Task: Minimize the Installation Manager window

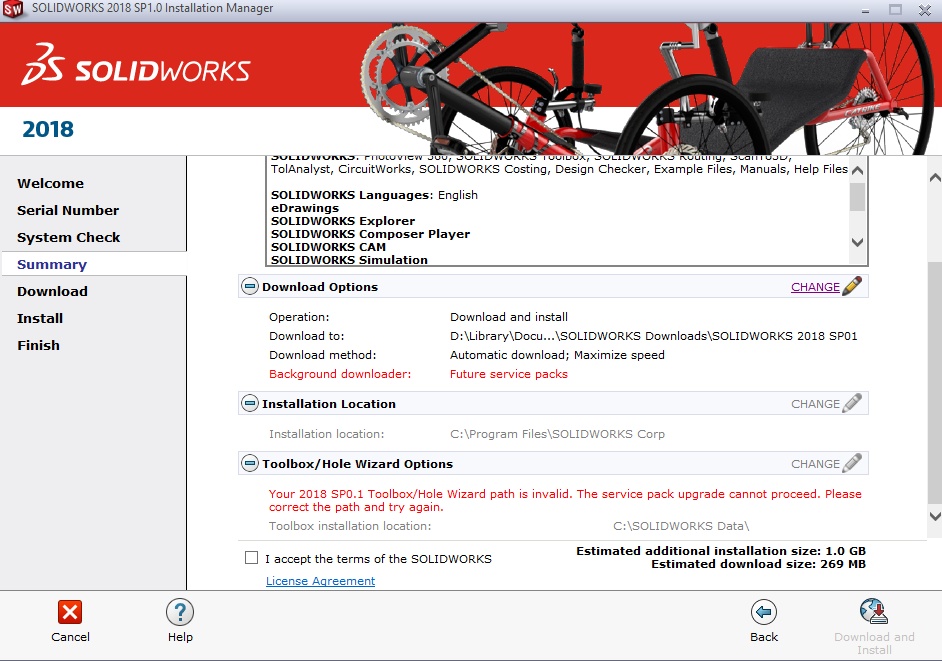Action: (x=865, y=10)
